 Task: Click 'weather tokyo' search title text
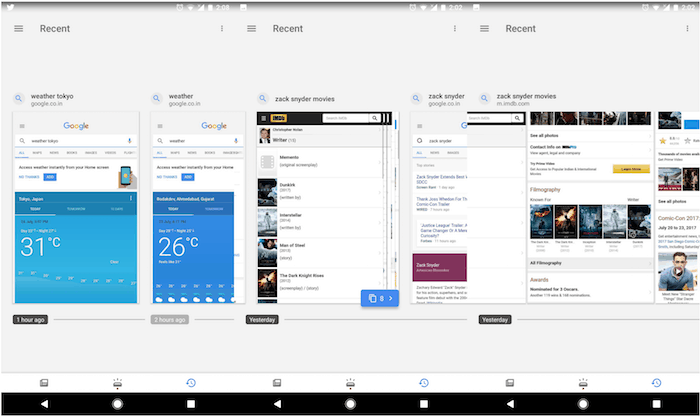52,96
